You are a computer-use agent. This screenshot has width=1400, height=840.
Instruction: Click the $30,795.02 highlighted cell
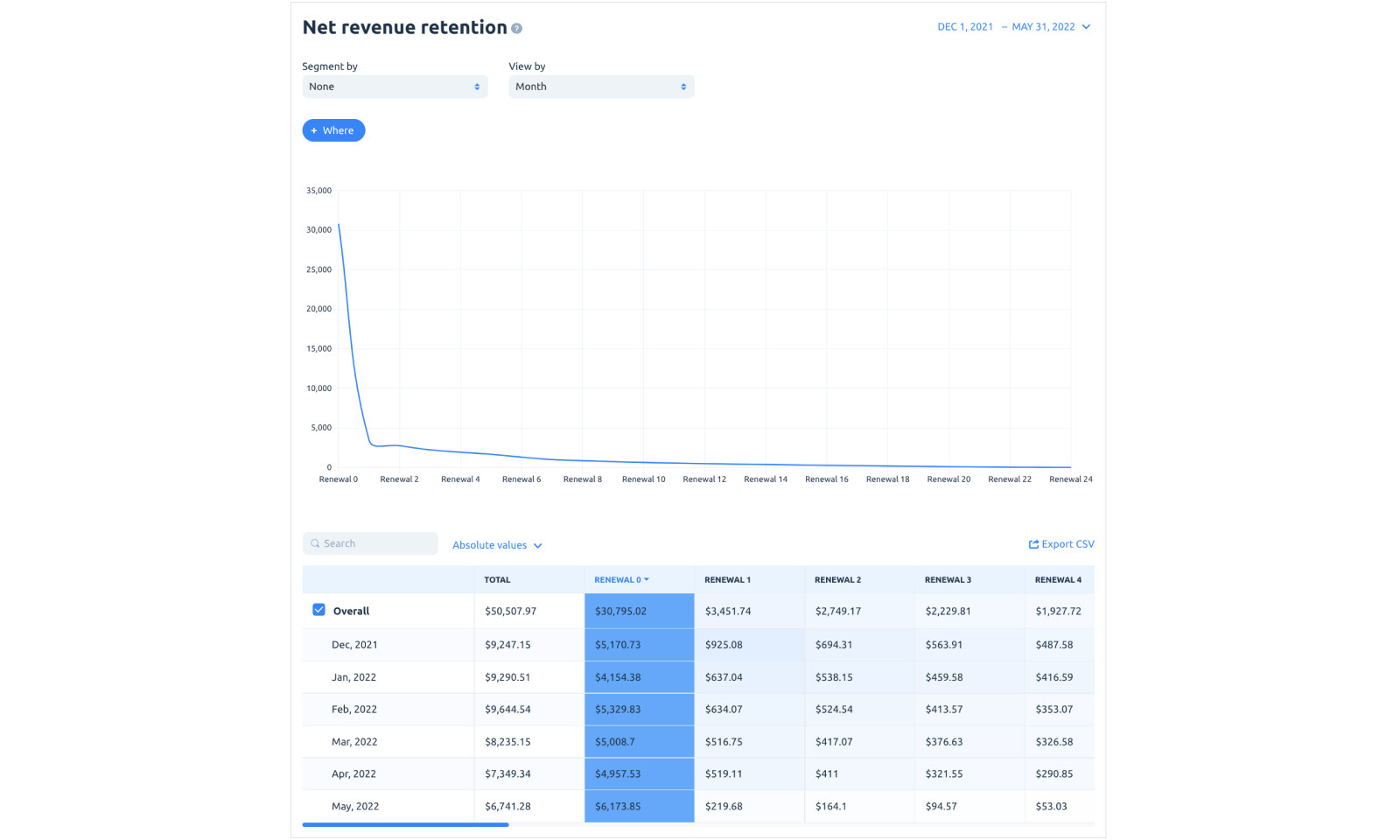tap(639, 612)
